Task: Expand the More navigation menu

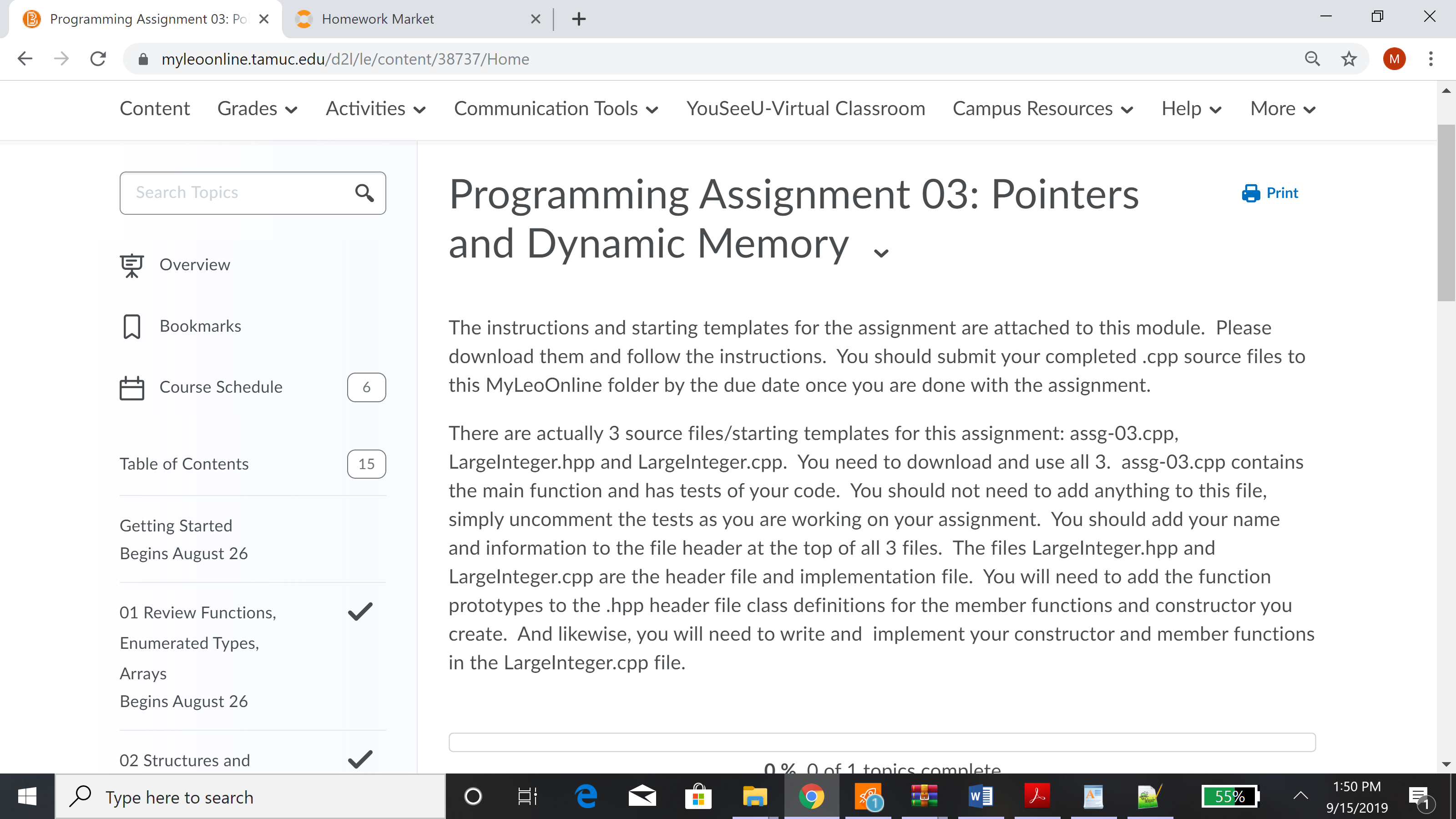Action: click(x=1283, y=109)
